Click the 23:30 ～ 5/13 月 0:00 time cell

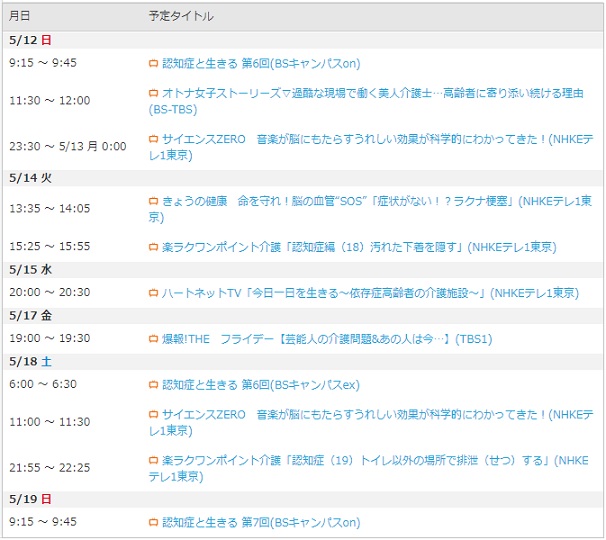68,146
